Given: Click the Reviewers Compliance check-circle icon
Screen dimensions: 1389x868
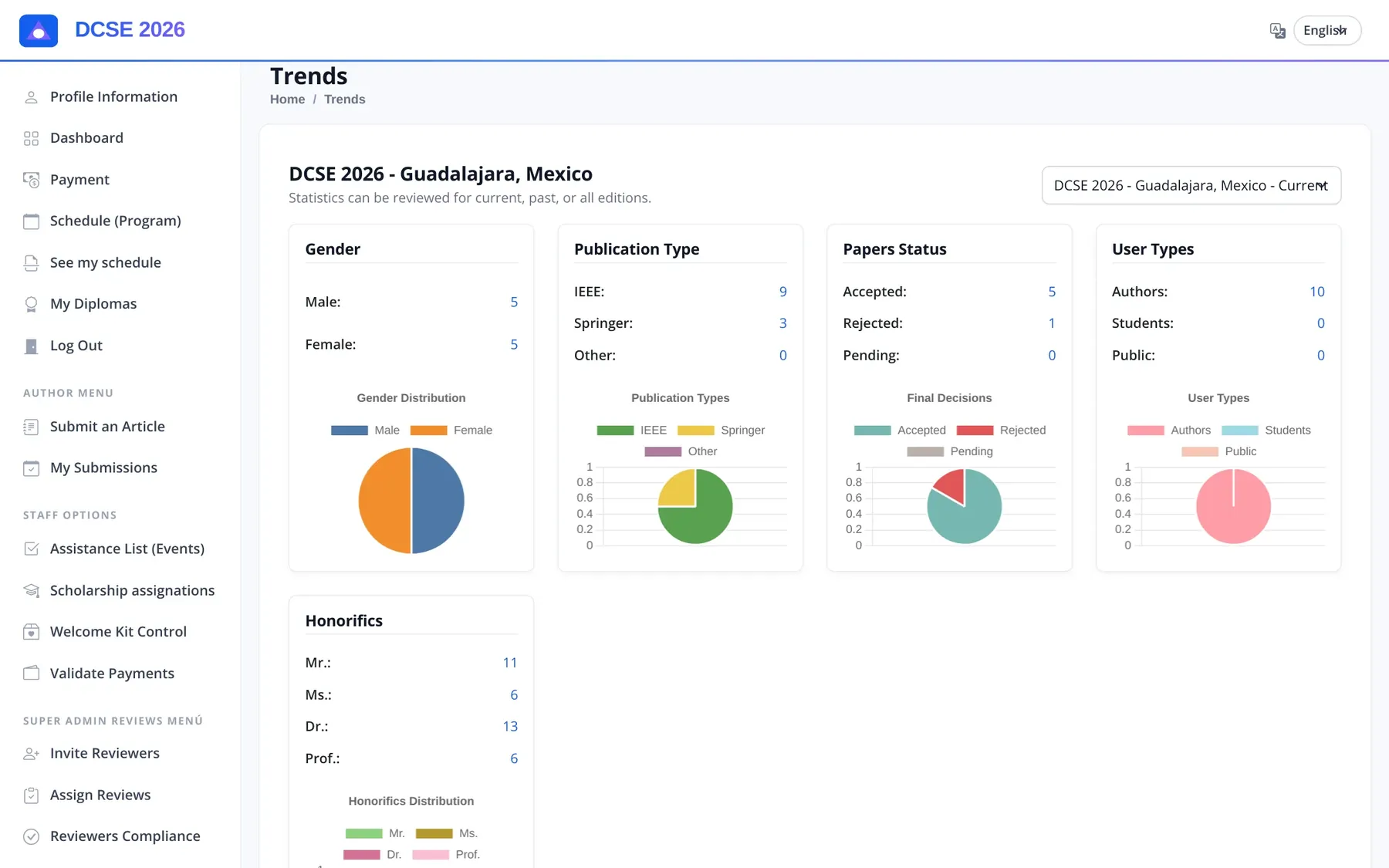Looking at the screenshot, I should [x=31, y=836].
